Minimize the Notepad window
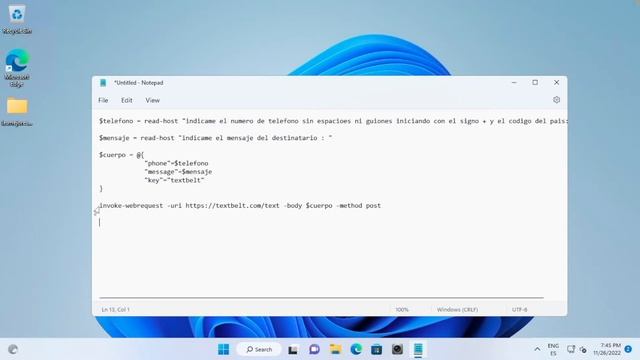Viewport: 640px width, 360px height. pos(514,82)
